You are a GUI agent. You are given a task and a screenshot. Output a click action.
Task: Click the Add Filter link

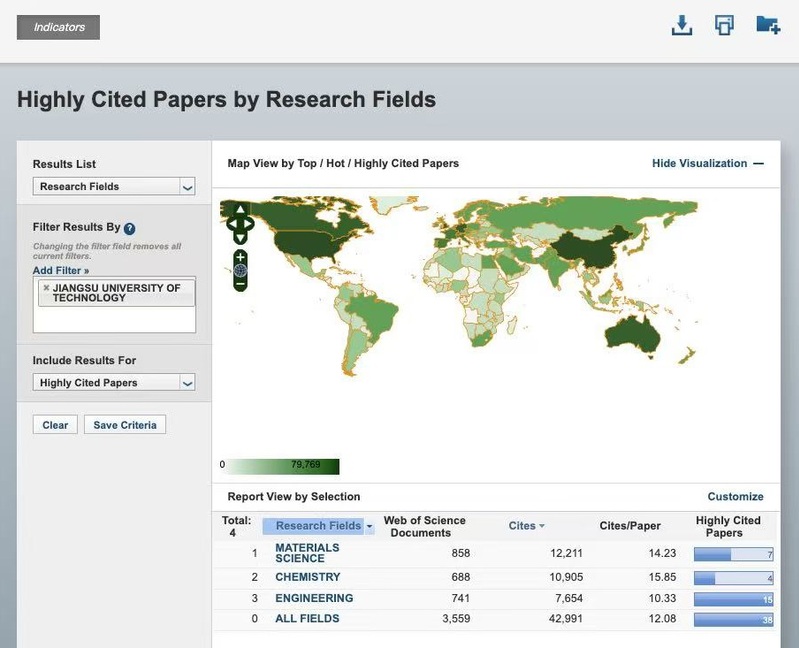[60, 270]
